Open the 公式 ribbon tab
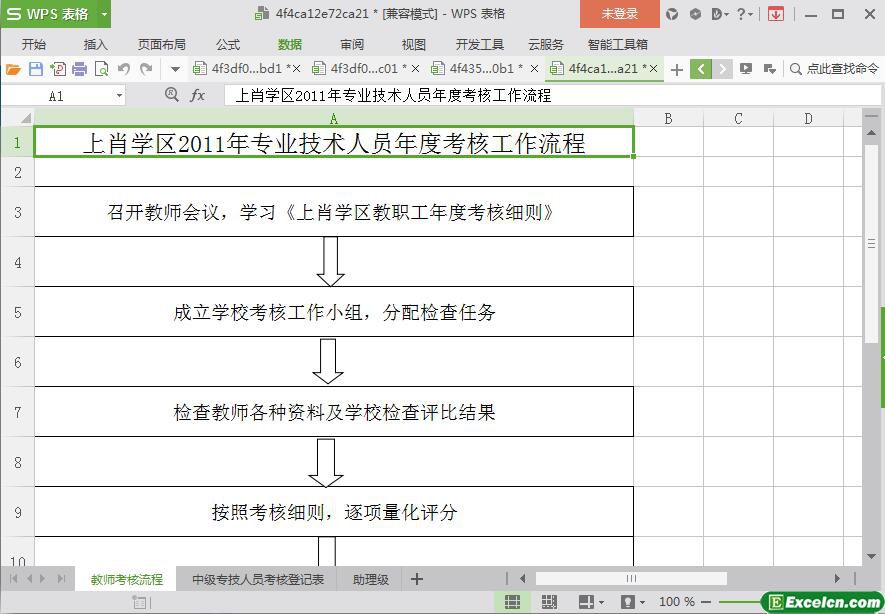This screenshot has width=885, height=614. tap(228, 45)
